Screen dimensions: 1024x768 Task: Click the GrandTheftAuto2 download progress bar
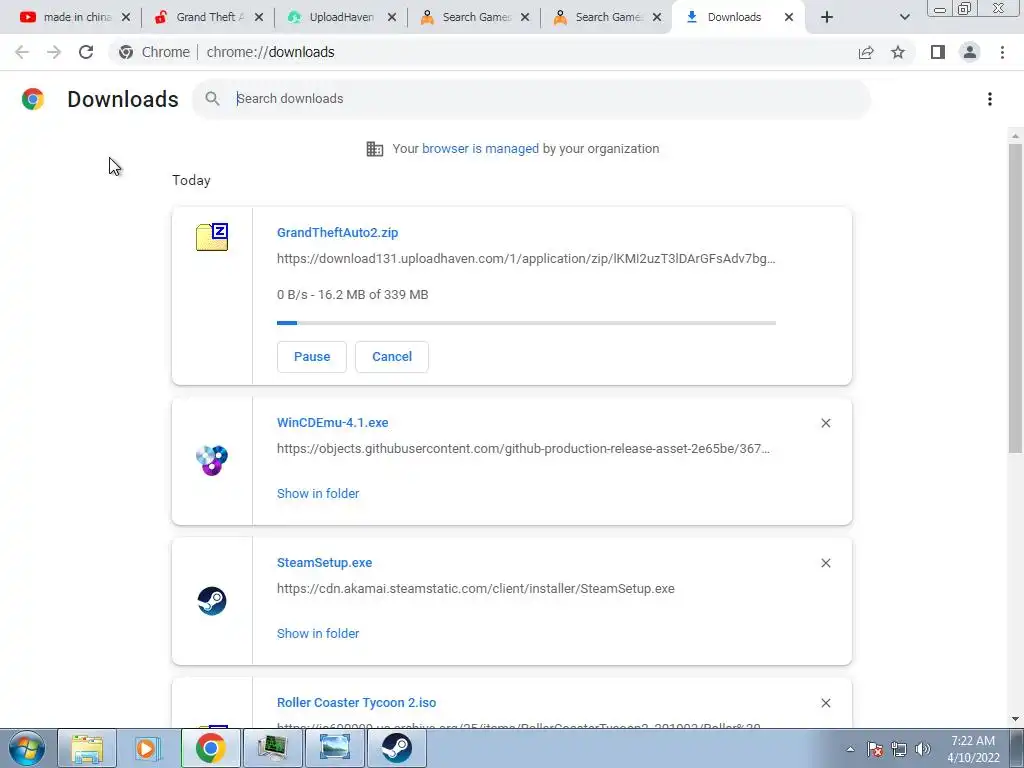(x=526, y=323)
